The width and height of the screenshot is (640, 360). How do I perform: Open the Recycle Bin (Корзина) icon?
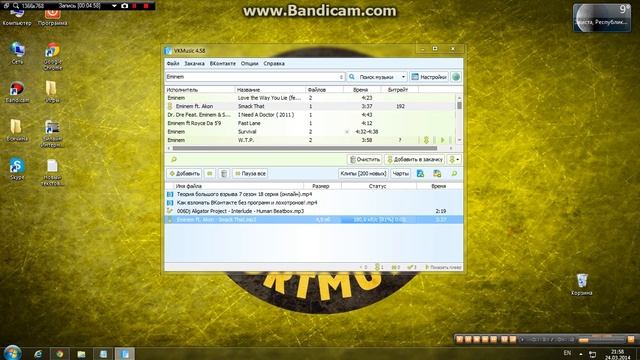pos(582,284)
